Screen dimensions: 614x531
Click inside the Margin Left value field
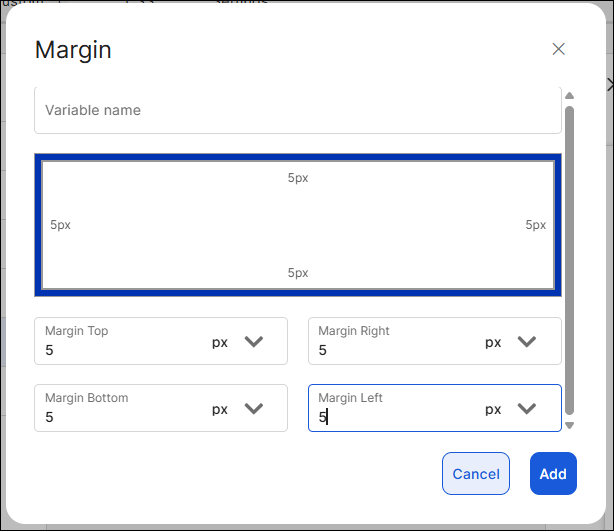pyautogui.click(x=395, y=418)
